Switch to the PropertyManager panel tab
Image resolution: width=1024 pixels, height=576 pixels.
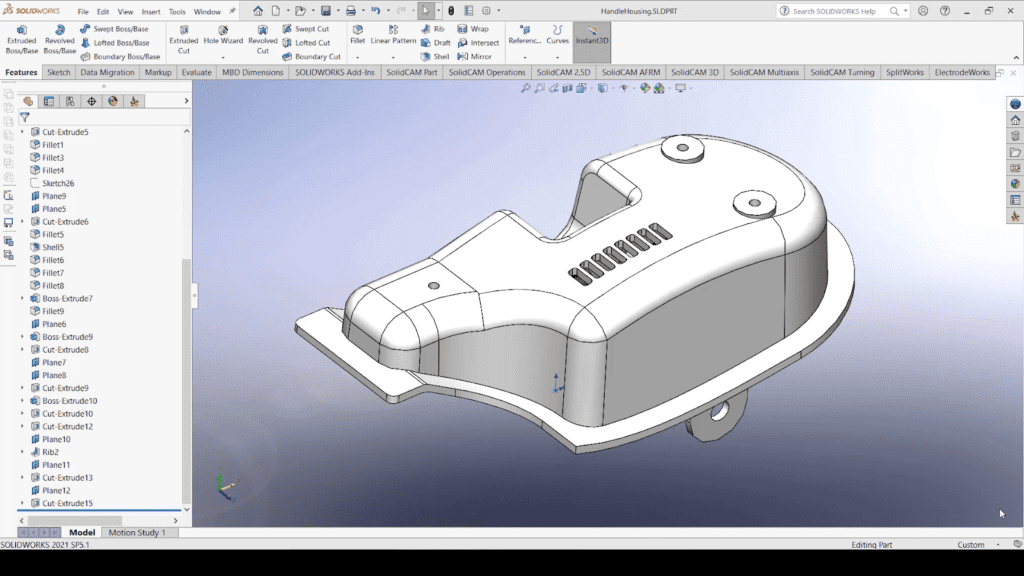point(49,101)
